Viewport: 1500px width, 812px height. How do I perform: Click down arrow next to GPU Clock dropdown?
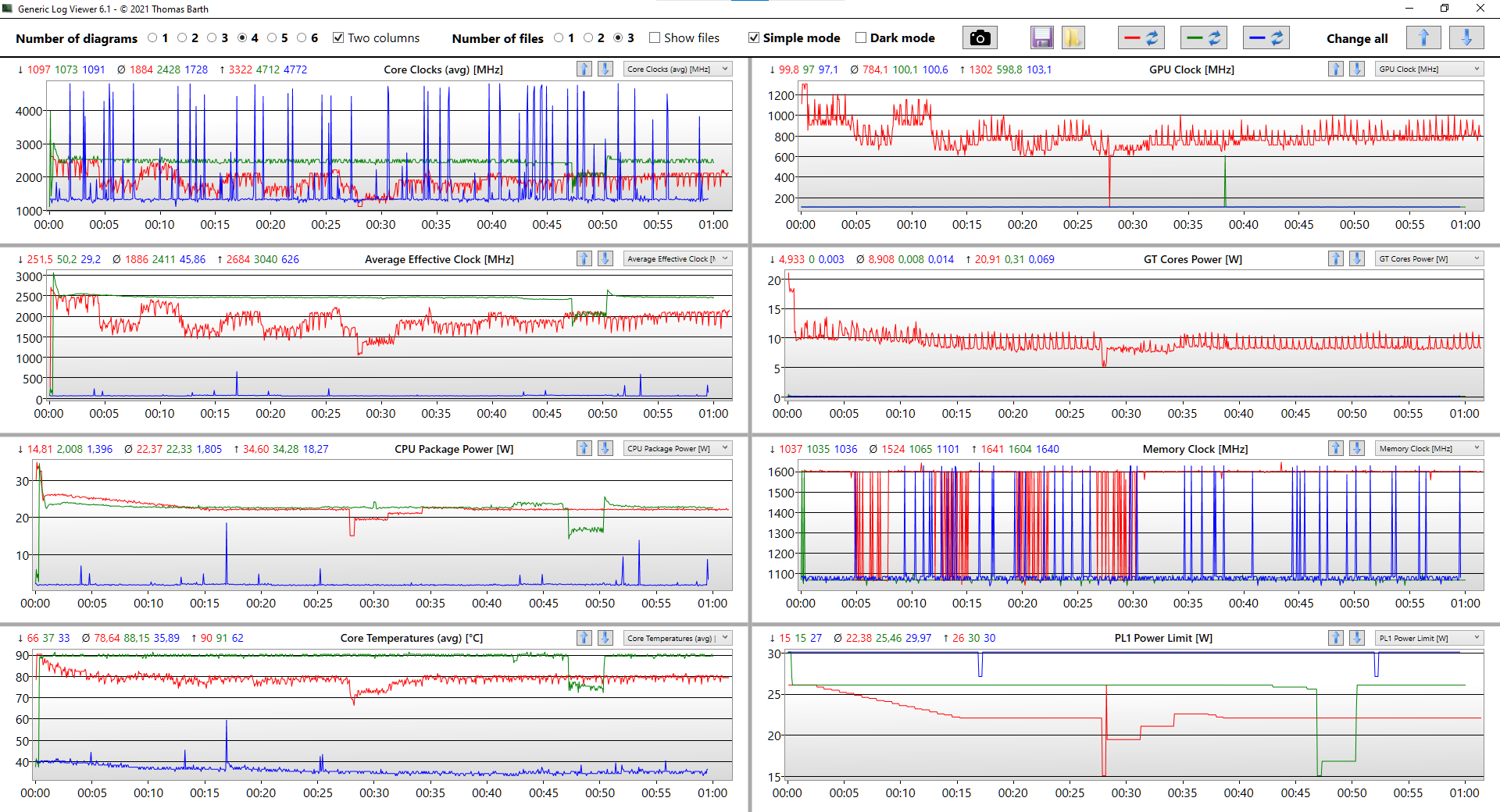pyautogui.click(x=1357, y=69)
